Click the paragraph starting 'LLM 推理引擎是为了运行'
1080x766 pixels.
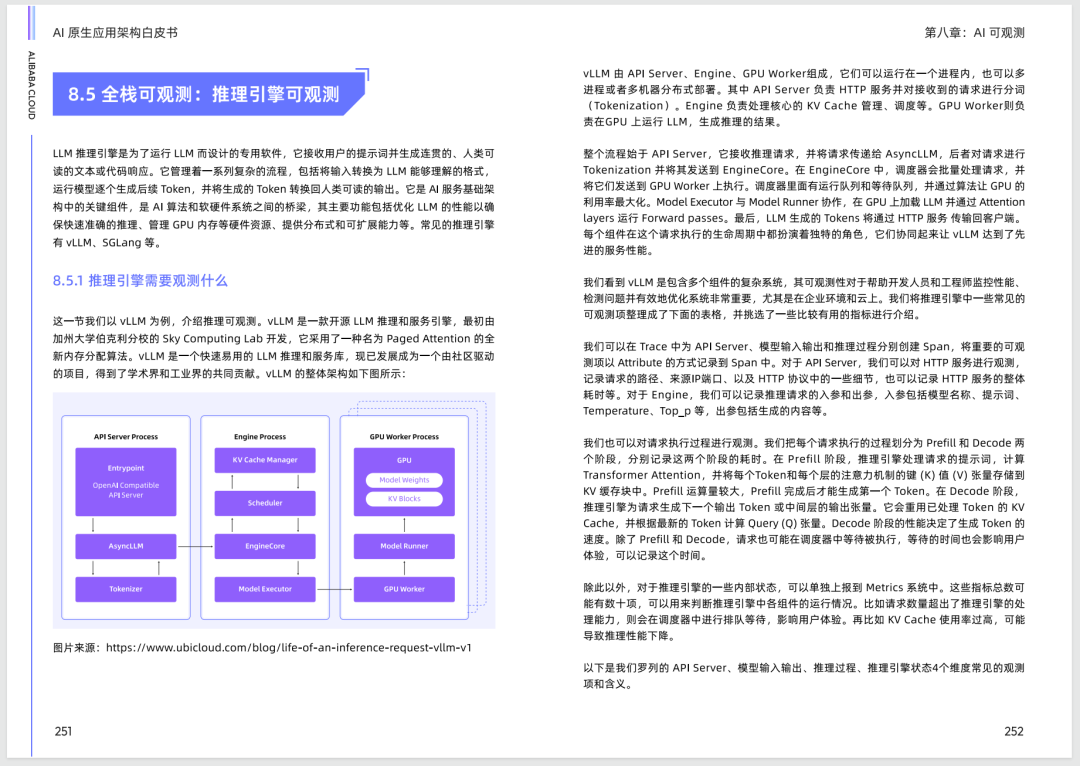click(x=273, y=198)
